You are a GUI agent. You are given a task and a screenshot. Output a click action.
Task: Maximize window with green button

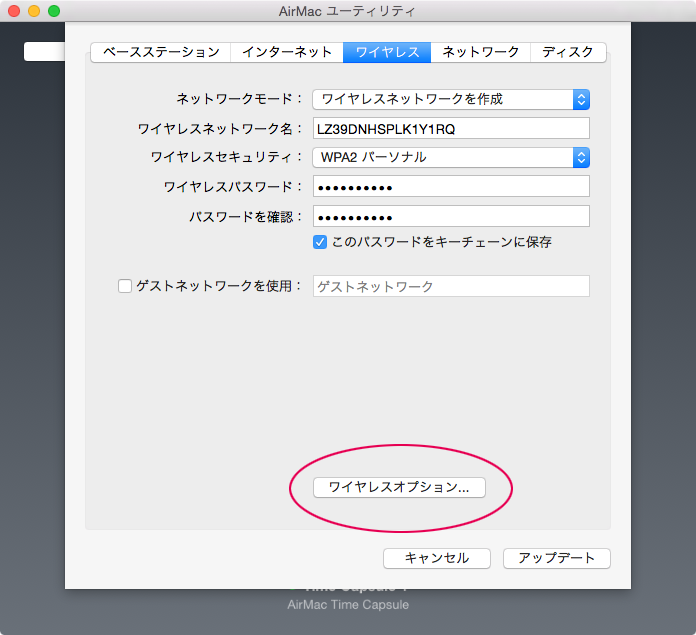click(54, 11)
